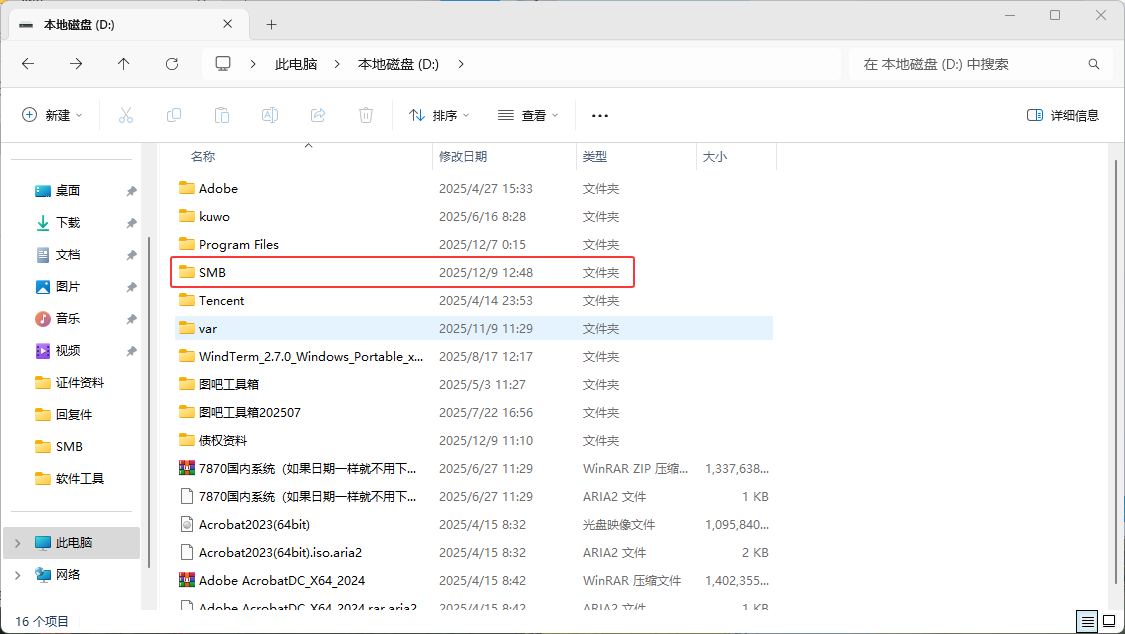Click the Paste clipboard icon
1125x634 pixels.
[222, 115]
